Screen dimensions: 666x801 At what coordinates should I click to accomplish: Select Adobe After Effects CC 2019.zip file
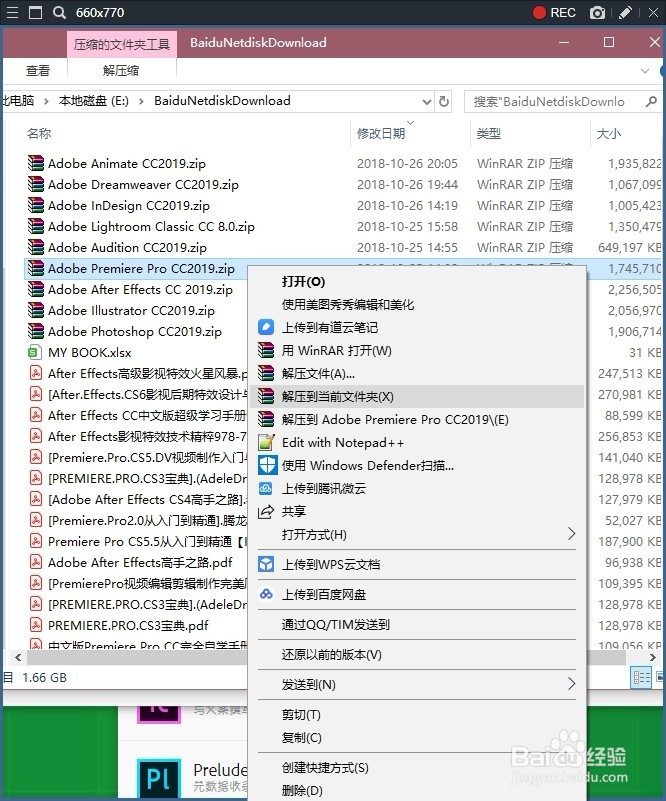(140, 290)
